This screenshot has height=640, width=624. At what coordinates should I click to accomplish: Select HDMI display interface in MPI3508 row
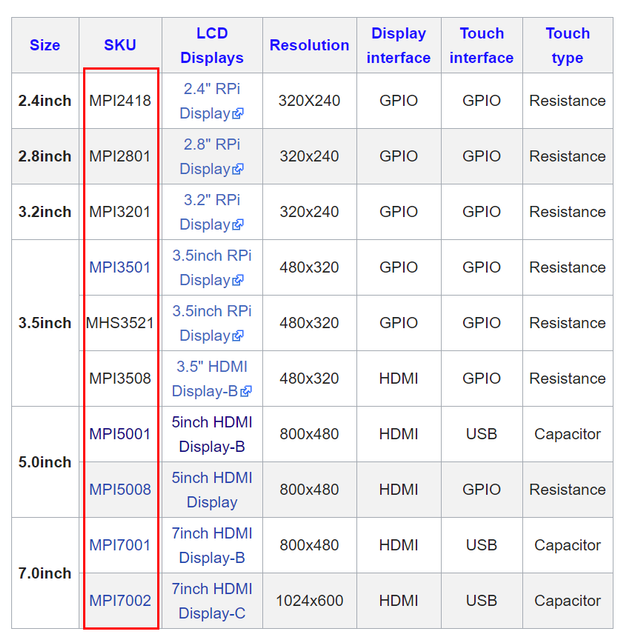[398, 378]
